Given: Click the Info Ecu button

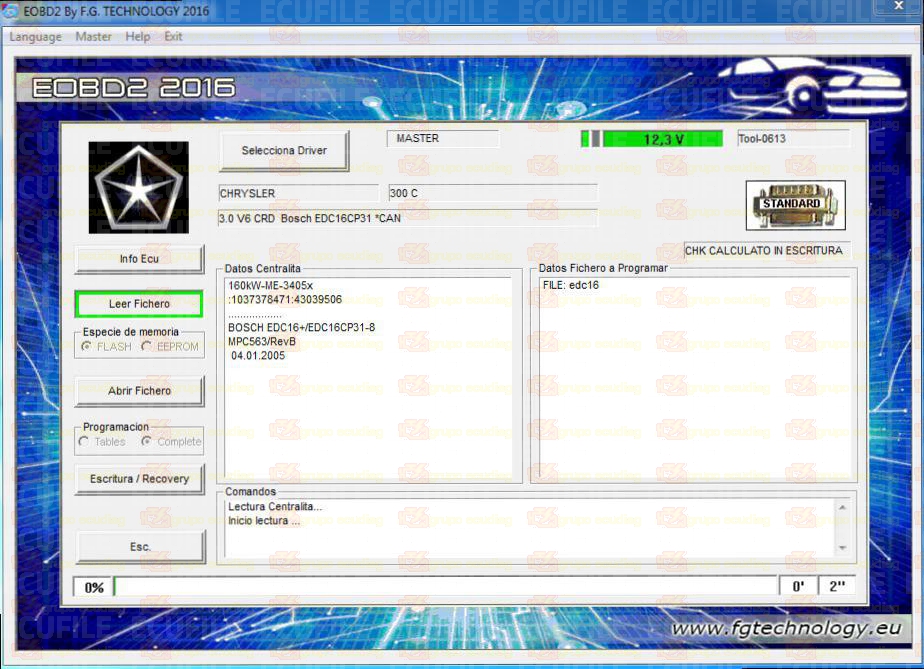Looking at the screenshot, I should pos(140,259).
